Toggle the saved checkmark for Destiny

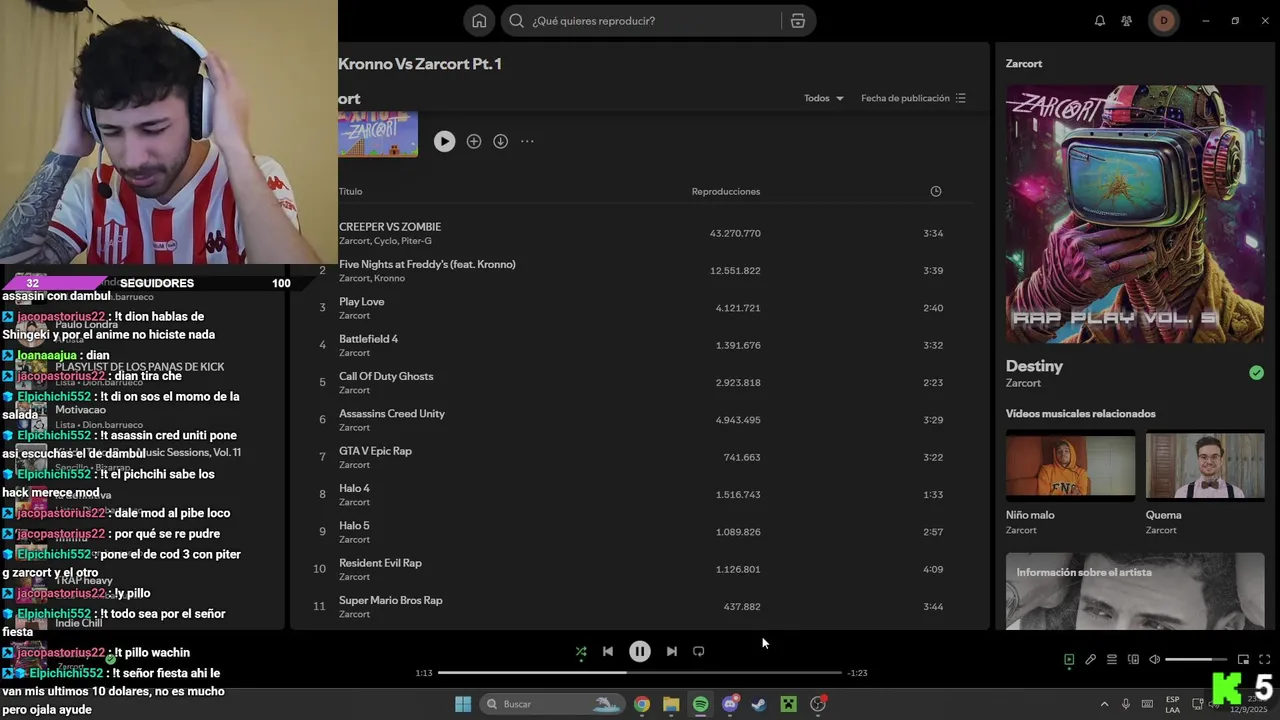coord(1256,373)
